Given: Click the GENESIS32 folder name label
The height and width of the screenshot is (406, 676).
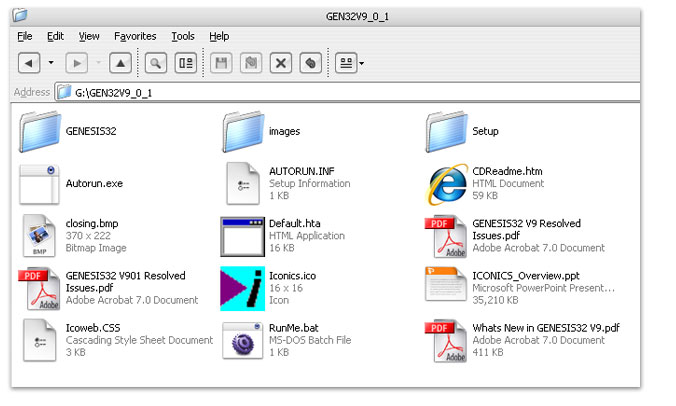Looking at the screenshot, I should (x=91, y=131).
